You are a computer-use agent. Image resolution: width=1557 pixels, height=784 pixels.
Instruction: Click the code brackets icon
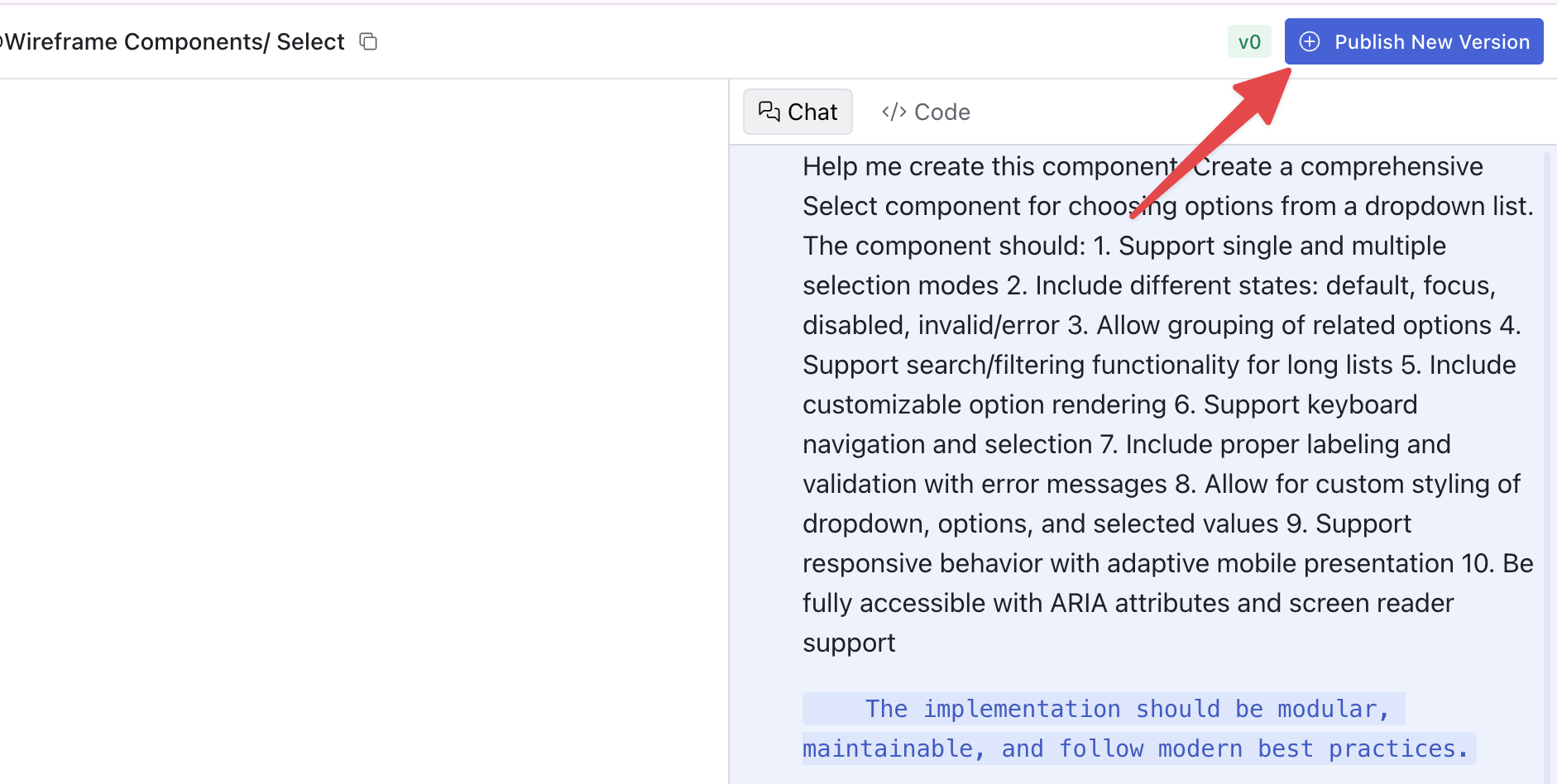click(x=894, y=112)
